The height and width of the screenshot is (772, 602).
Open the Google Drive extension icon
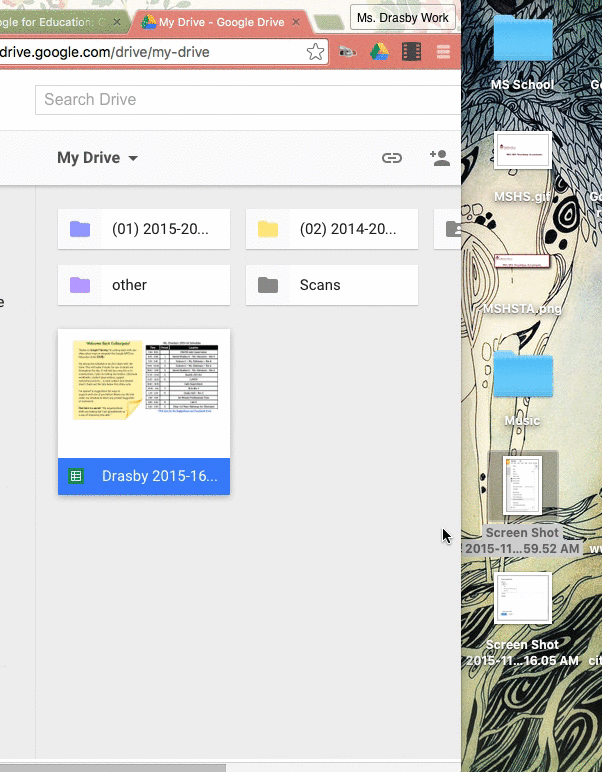click(379, 52)
